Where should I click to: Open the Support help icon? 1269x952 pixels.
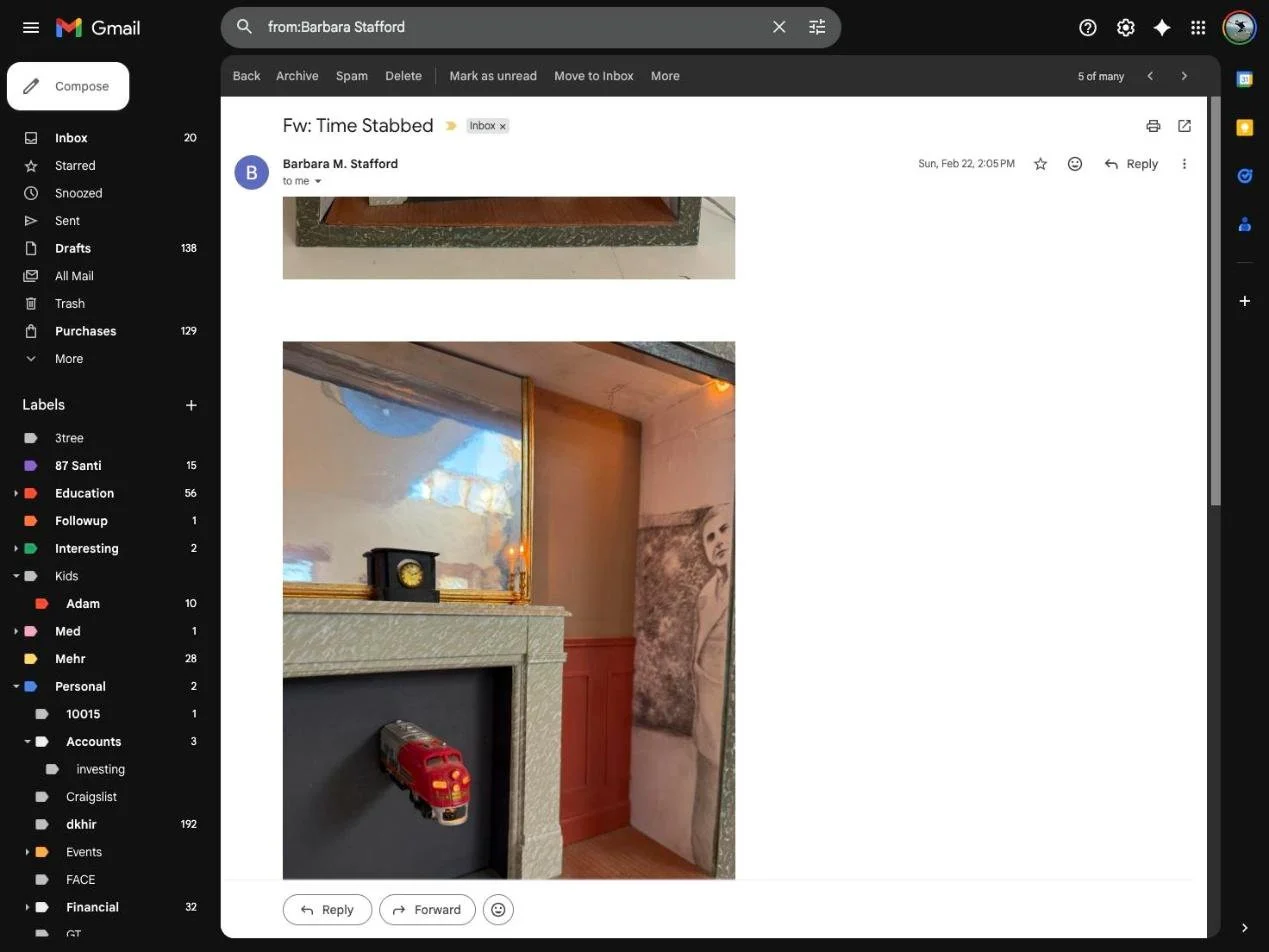click(1088, 27)
